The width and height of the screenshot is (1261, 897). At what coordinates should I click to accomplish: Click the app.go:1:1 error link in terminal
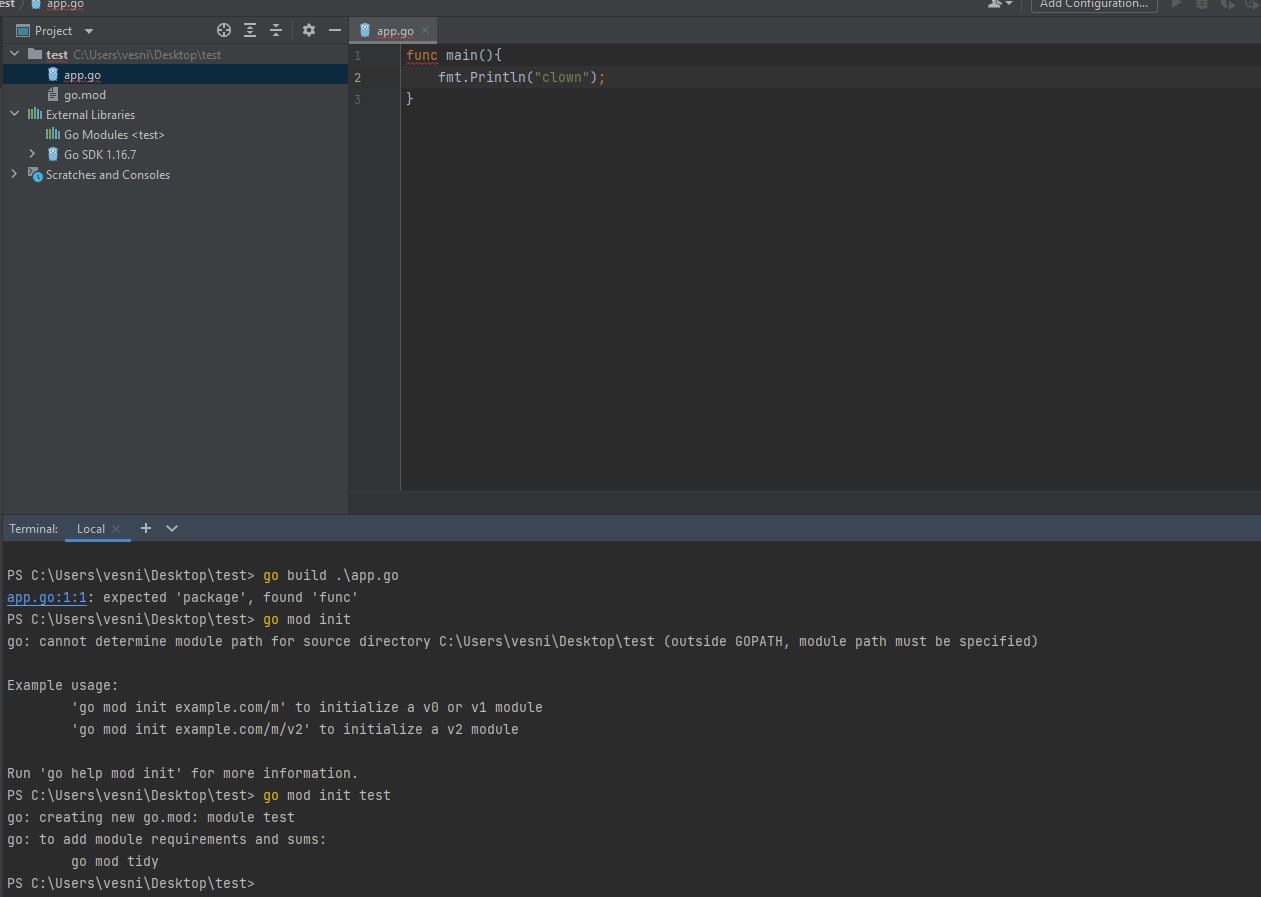(x=47, y=597)
